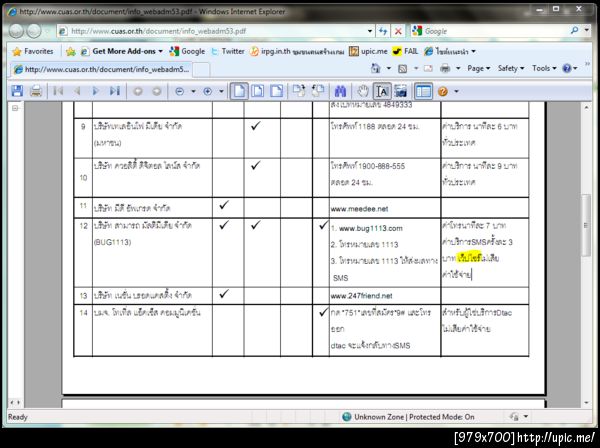Open the Google favorites link
600x448 pixels.
click(x=188, y=51)
